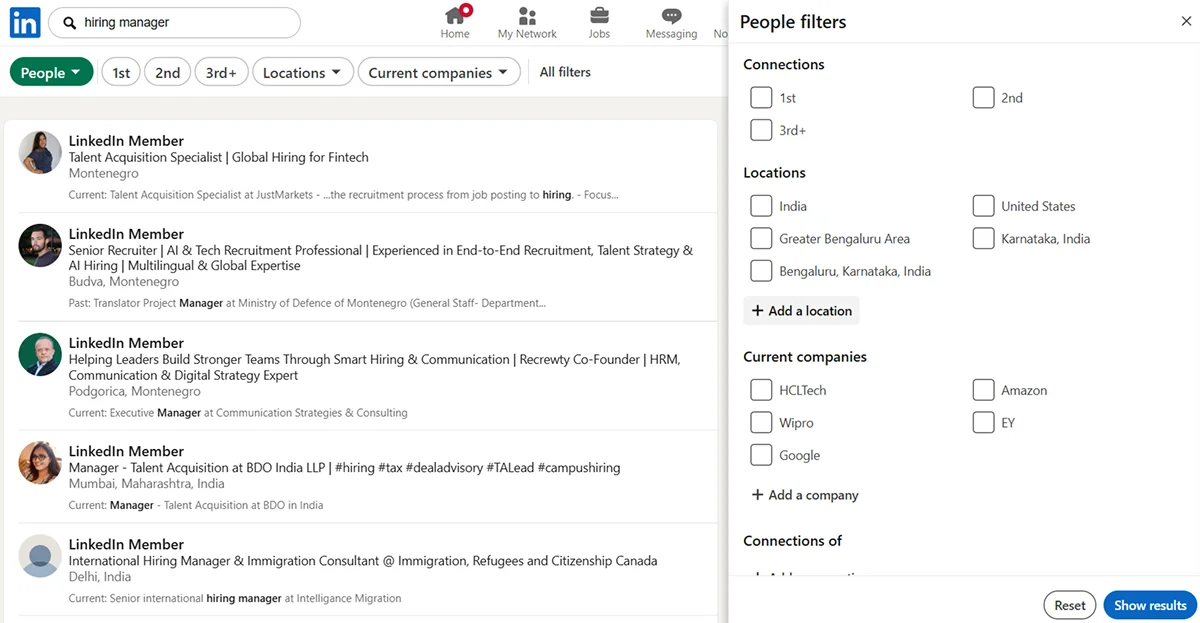Screen dimensions: 1200x623
Task: Open My Network icon
Action: click(x=527, y=16)
